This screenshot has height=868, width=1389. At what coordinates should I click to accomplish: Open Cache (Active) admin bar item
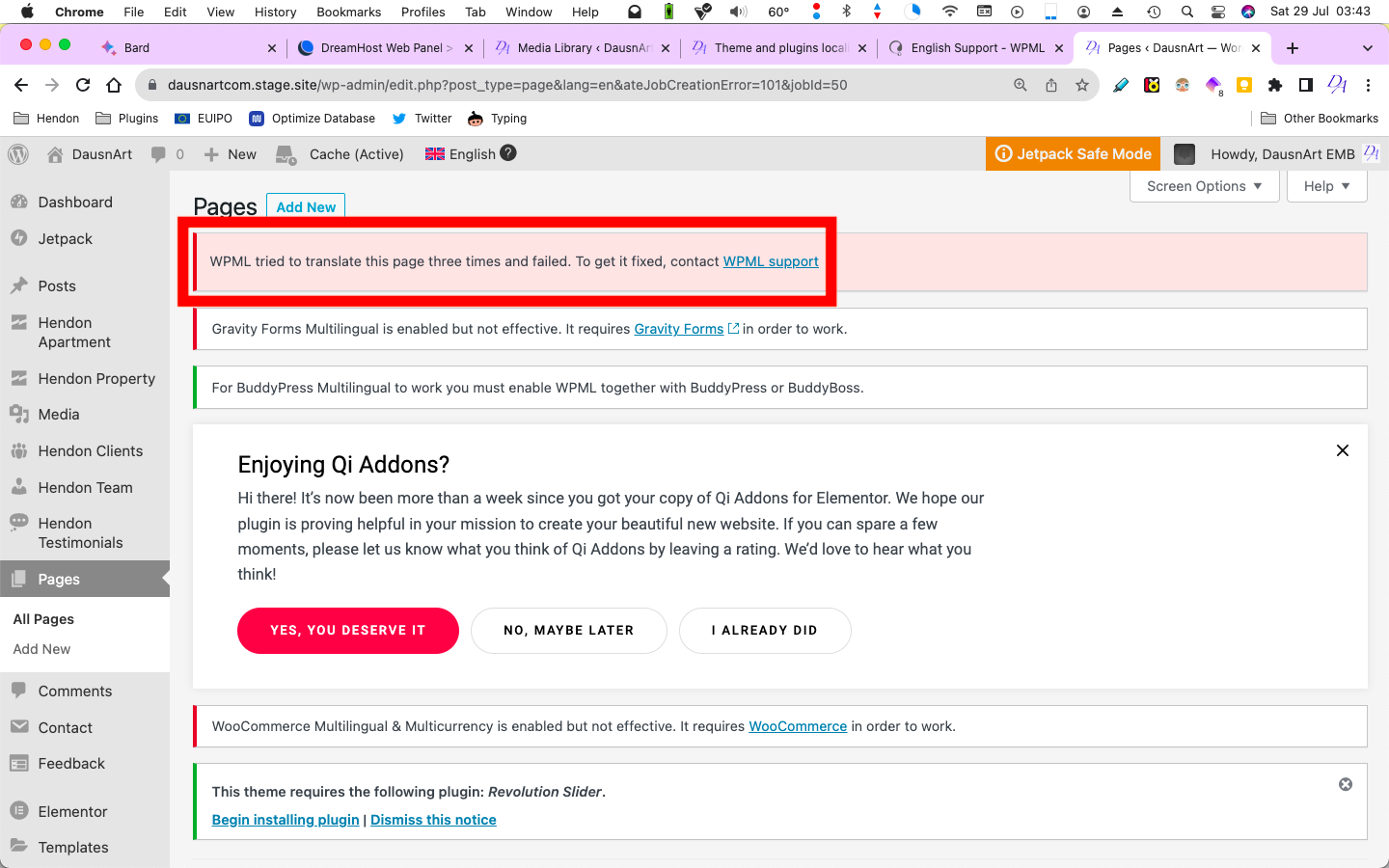pyautogui.click(x=340, y=154)
